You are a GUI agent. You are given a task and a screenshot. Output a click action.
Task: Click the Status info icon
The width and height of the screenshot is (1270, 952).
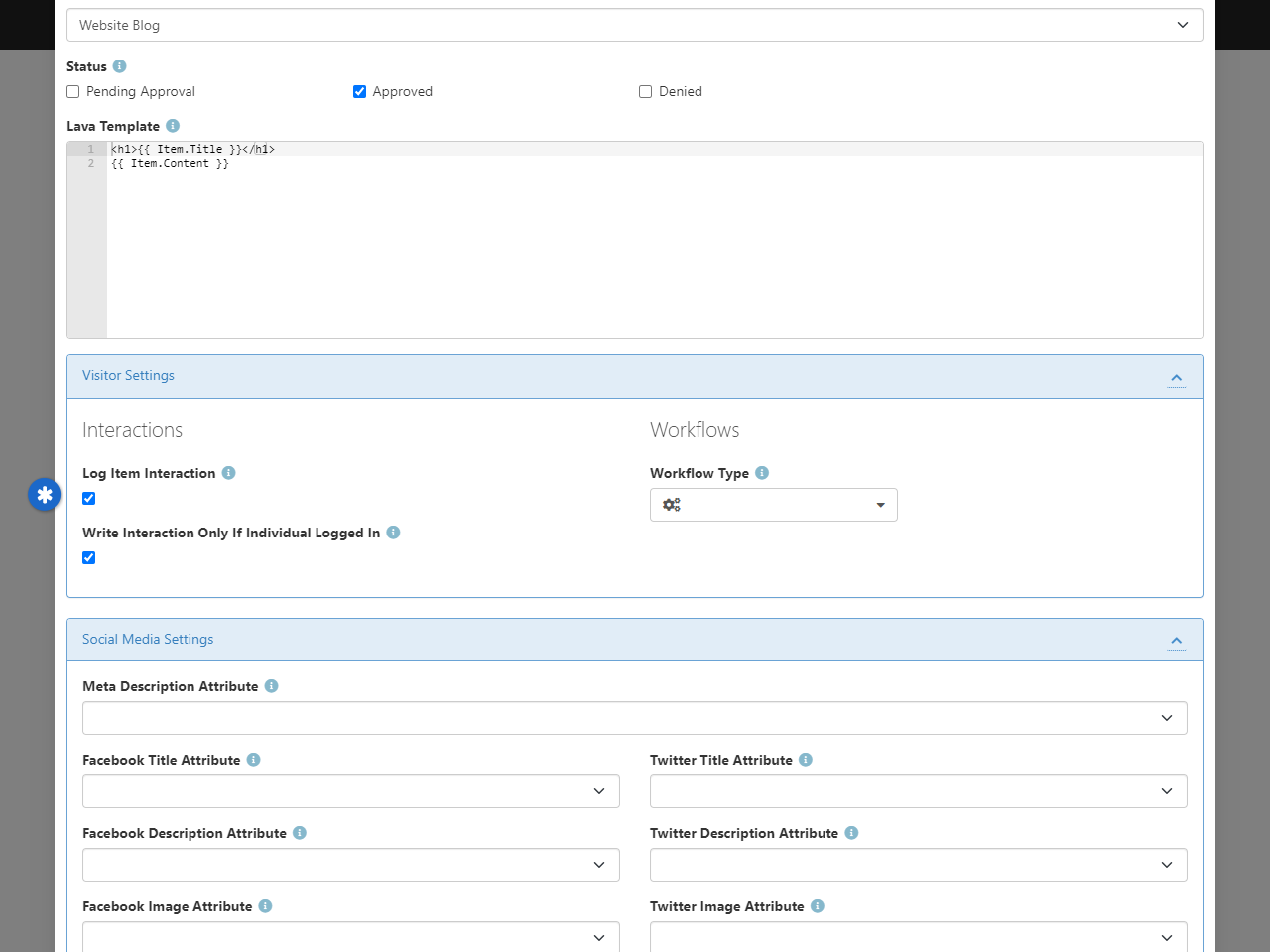pos(120,66)
